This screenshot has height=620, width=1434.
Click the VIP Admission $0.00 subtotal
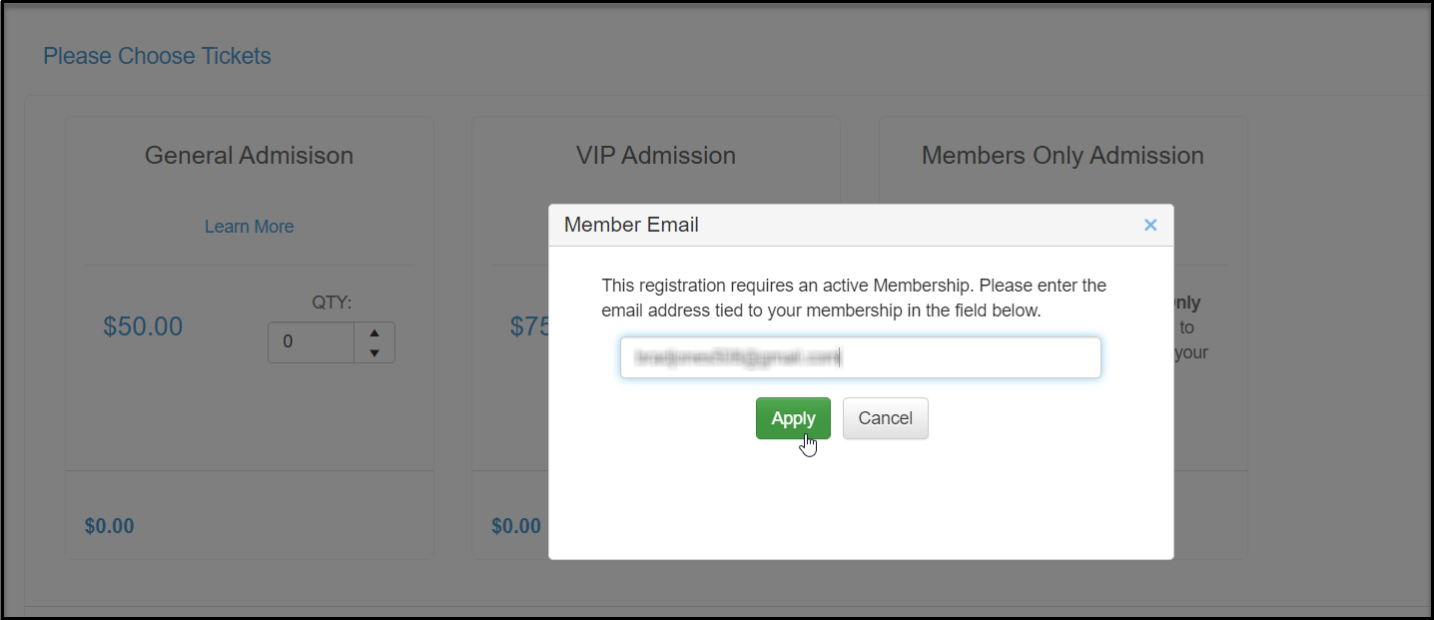[x=516, y=526]
